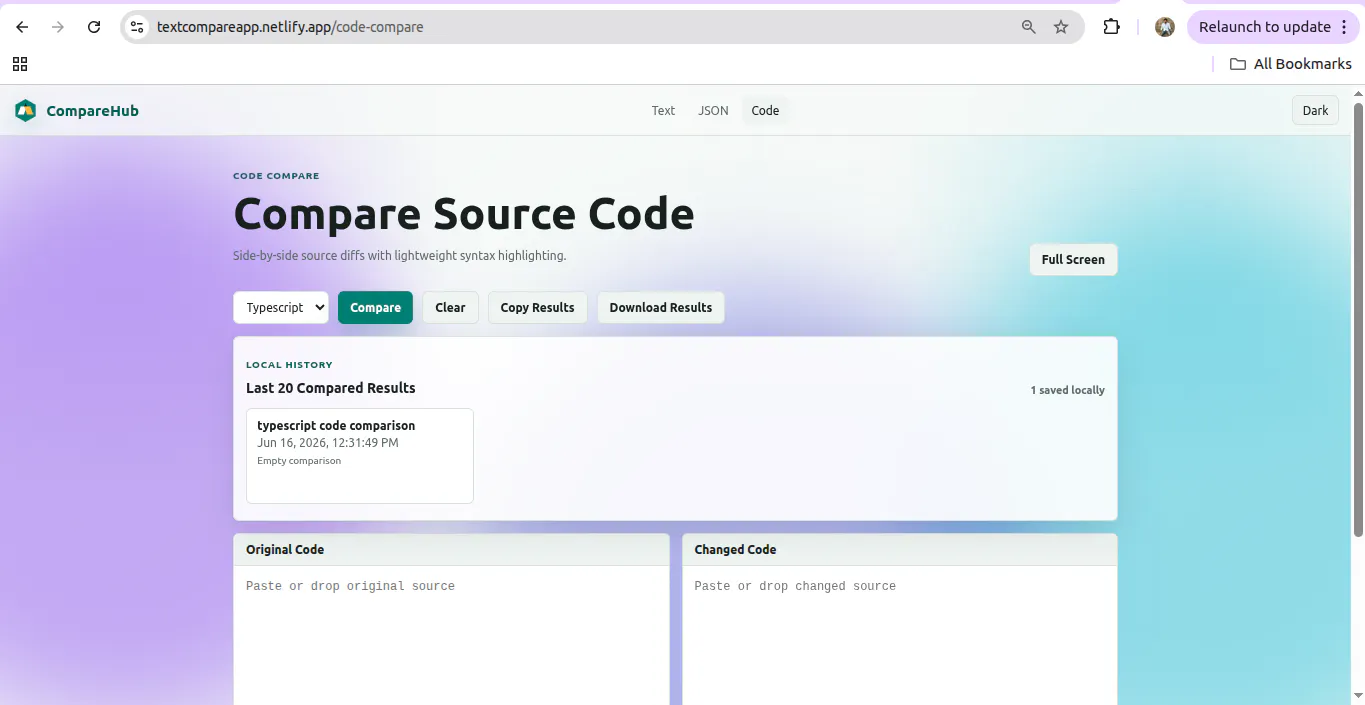Click the CompareHub logo icon
The width and height of the screenshot is (1365, 705).
coord(25,111)
